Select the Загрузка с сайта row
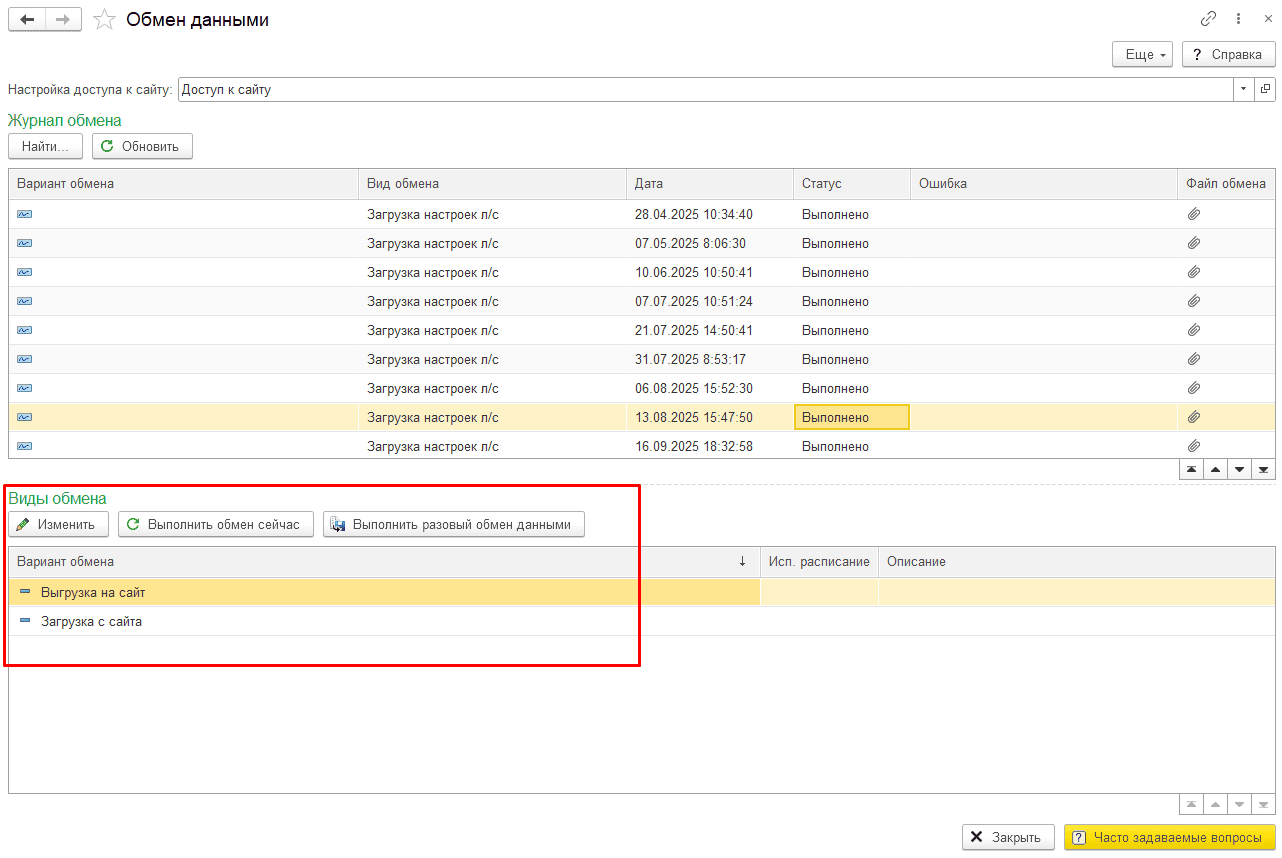This screenshot has height=858, width=1282. (91, 621)
